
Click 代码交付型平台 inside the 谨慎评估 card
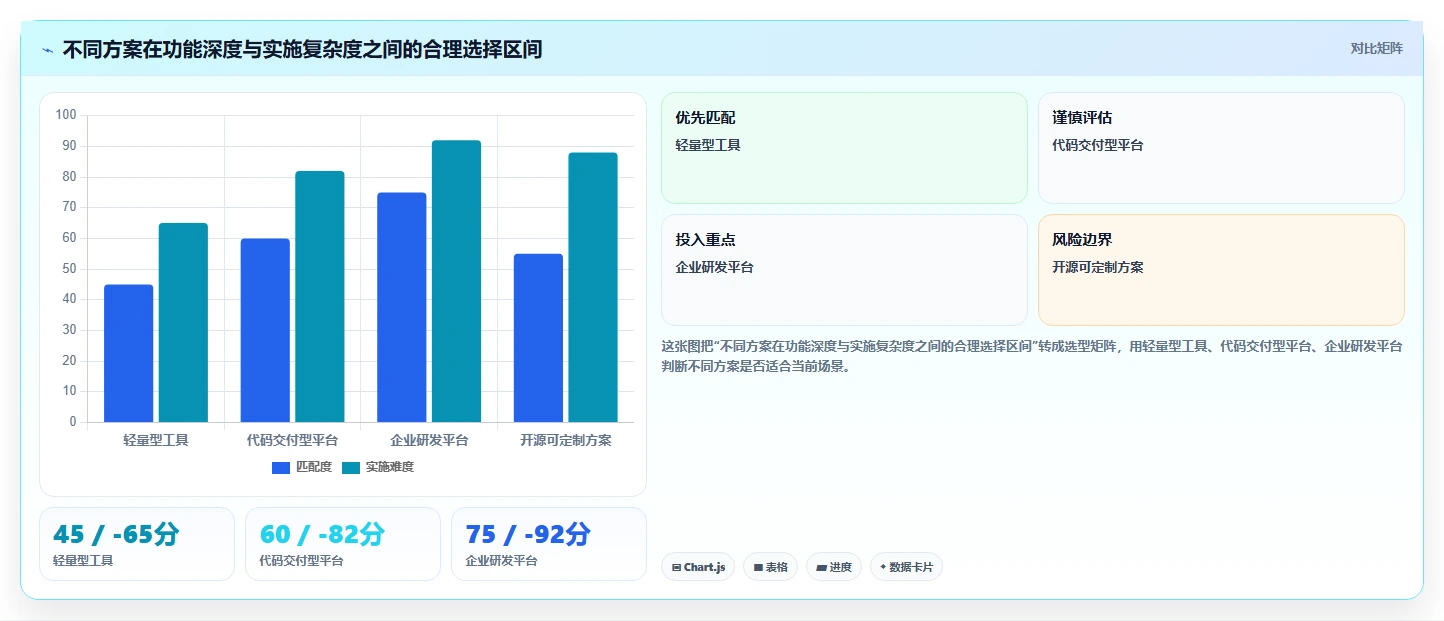[x=1098, y=145]
